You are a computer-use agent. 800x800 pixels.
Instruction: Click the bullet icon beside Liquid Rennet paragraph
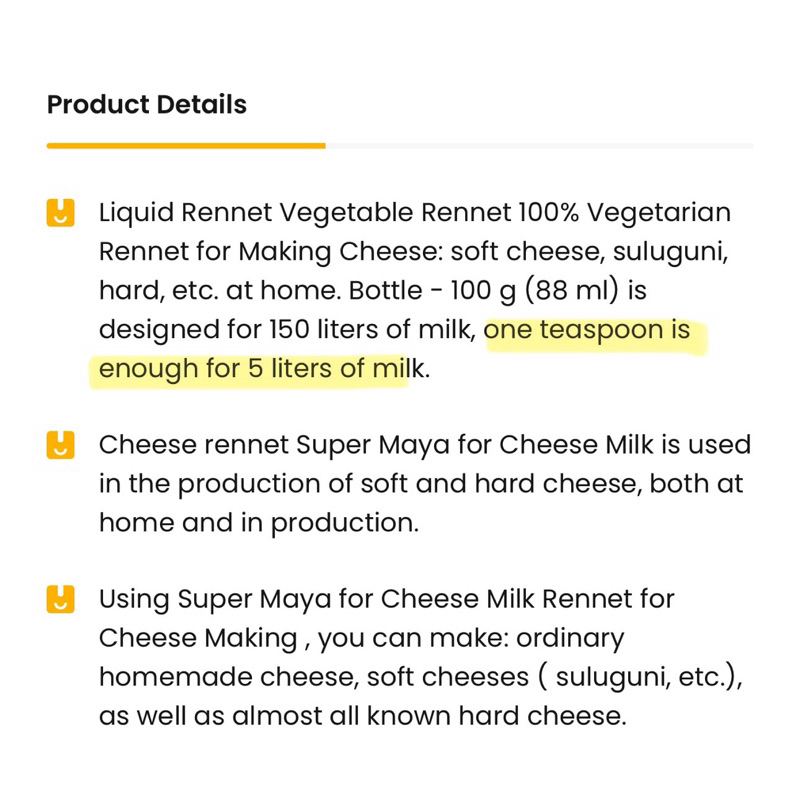pyautogui.click(x=61, y=213)
